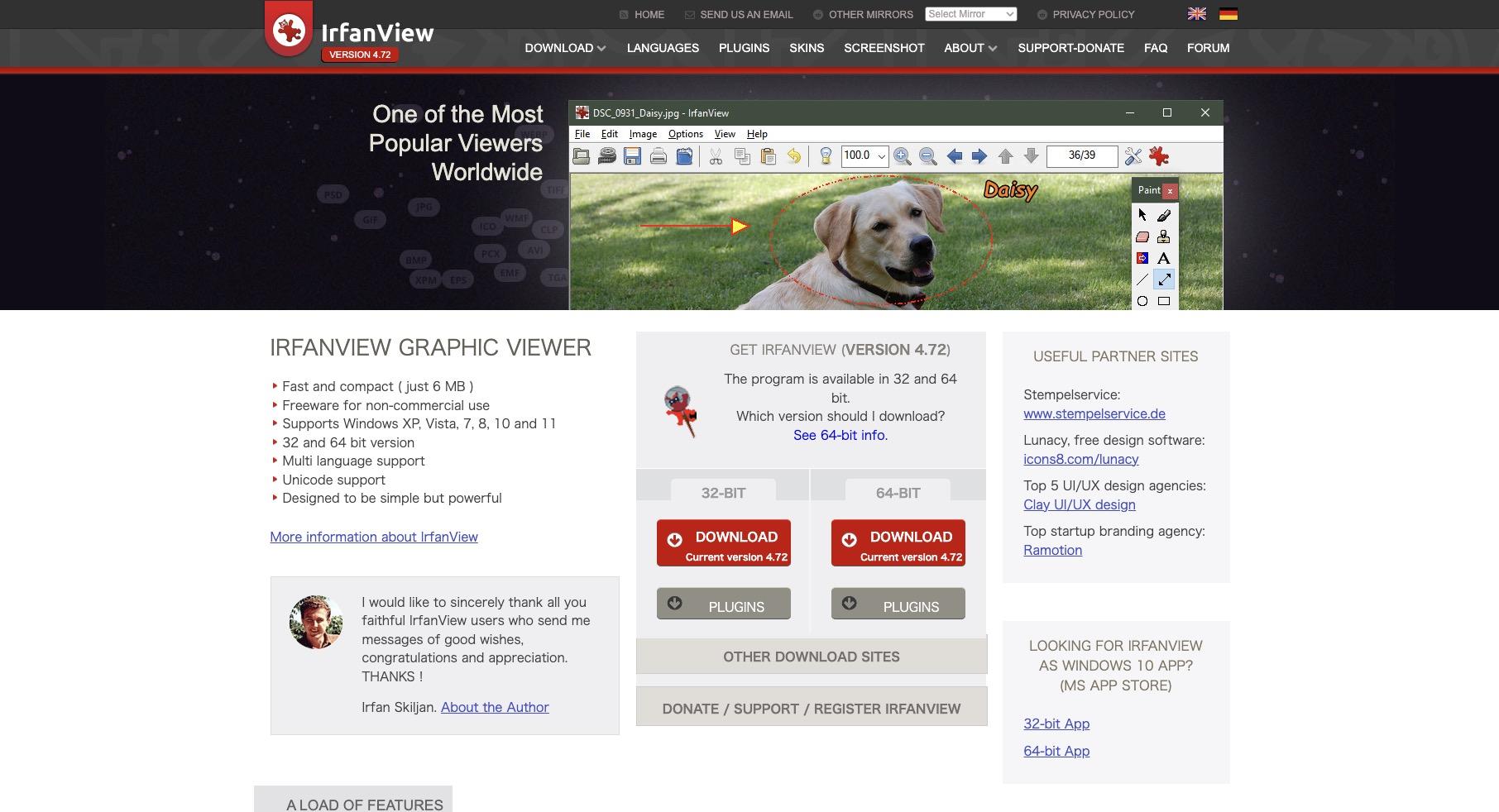The image size is (1499, 812).
Task: Close the Paint panel with its x
Action: click(x=1170, y=191)
